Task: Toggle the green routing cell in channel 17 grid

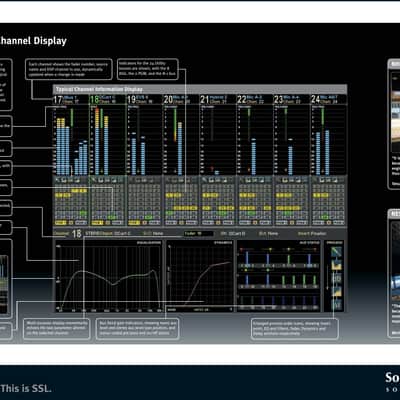Action: tap(83, 213)
